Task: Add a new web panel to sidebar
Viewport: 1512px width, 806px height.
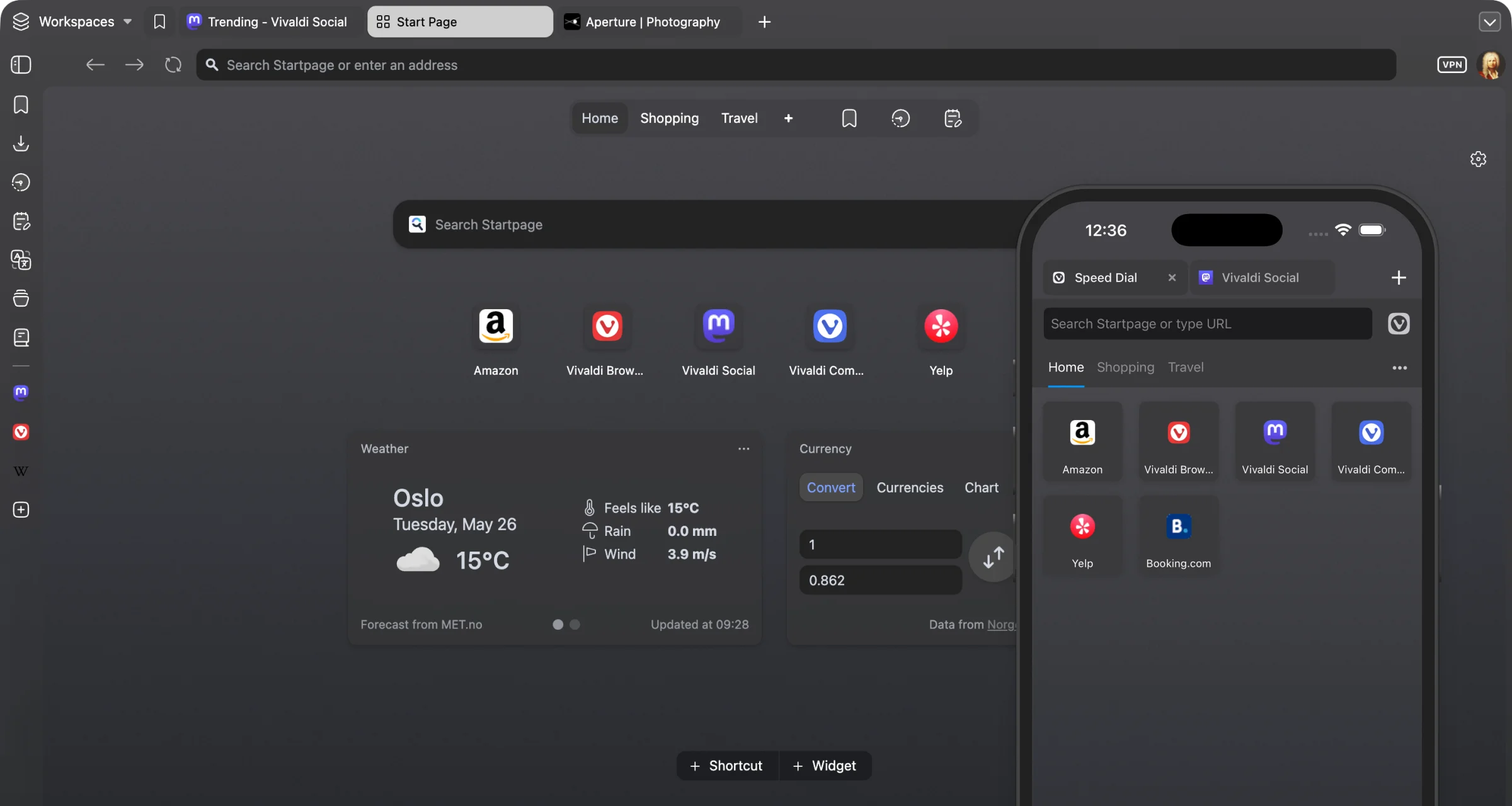Action: click(x=21, y=509)
